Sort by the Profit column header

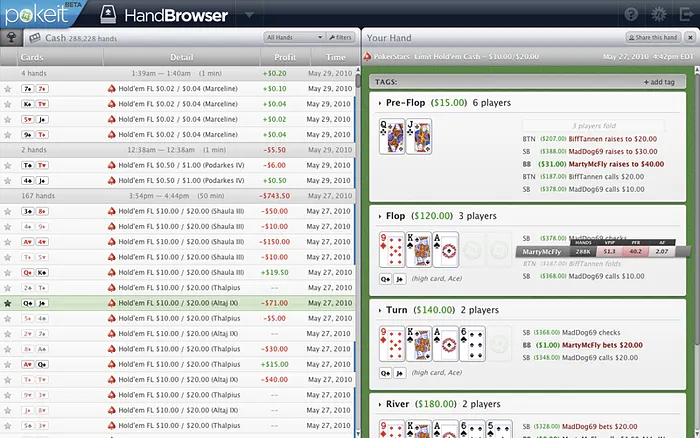(285, 57)
